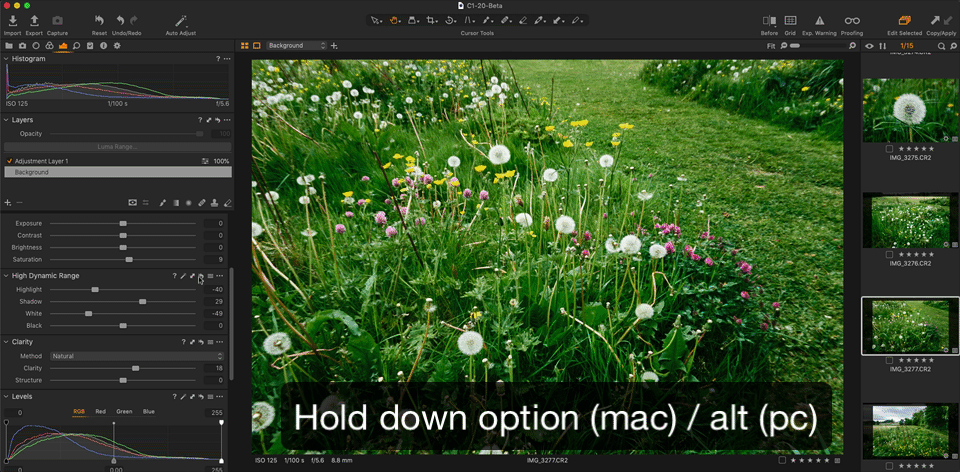
Task: Select Linear Gradient Mask in Layers panel
Action: (x=176, y=203)
